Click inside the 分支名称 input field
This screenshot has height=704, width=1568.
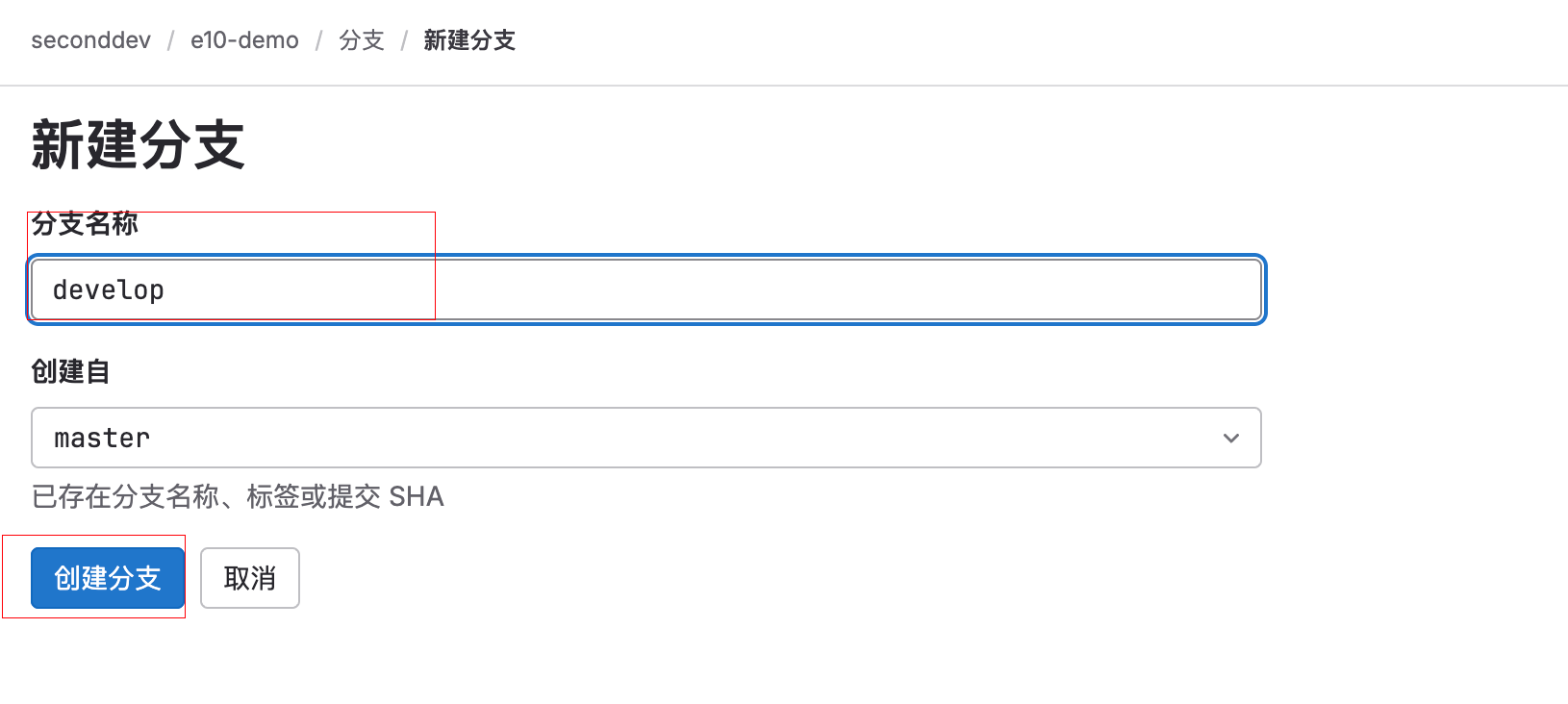[645, 289]
